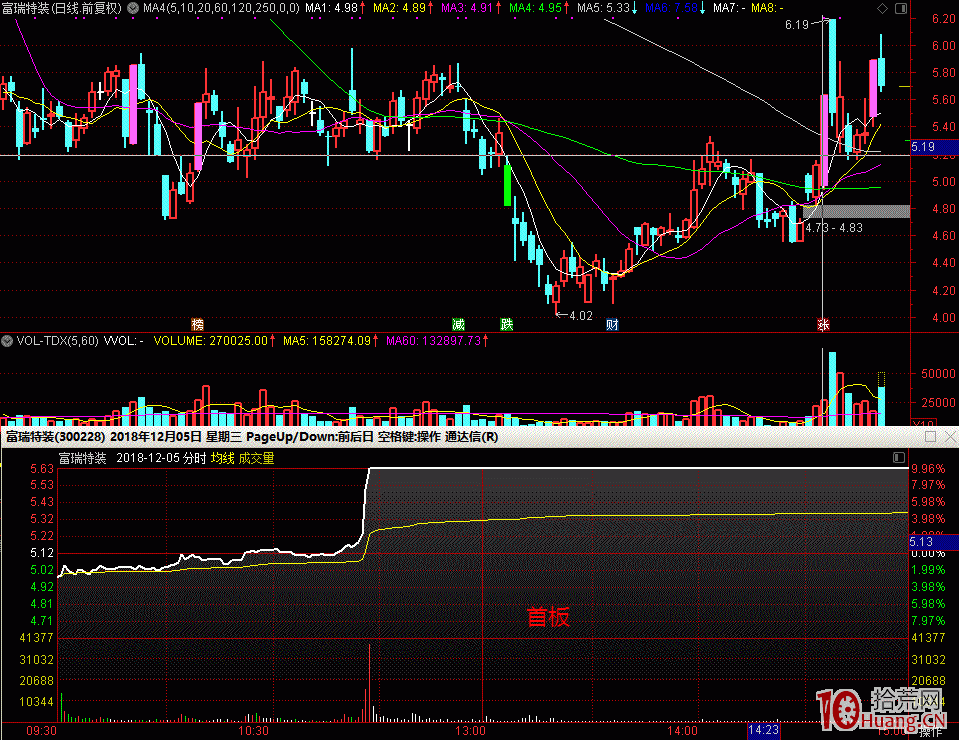Image resolution: width=959 pixels, height=740 pixels.
Task: Click the 操作 button at bottom right
Action: coord(931,731)
